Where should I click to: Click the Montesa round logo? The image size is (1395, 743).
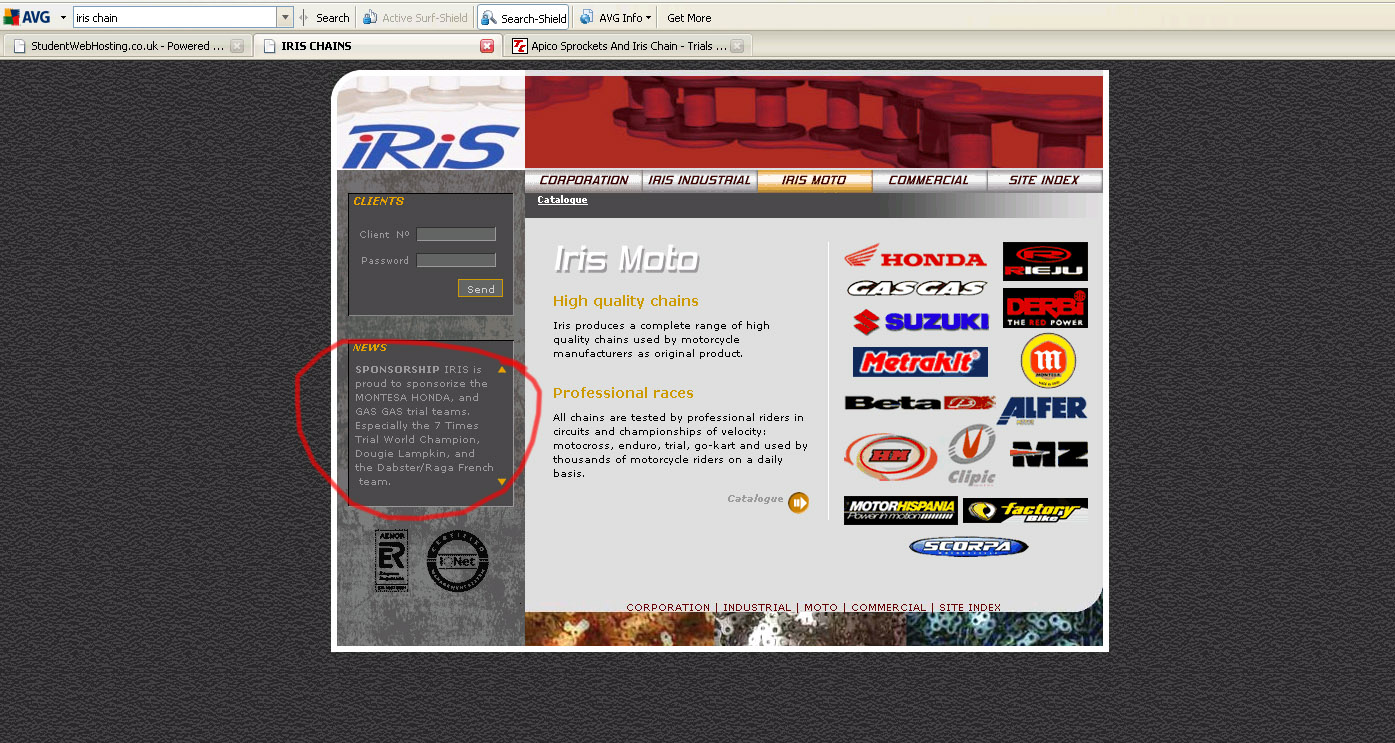[x=1048, y=361]
